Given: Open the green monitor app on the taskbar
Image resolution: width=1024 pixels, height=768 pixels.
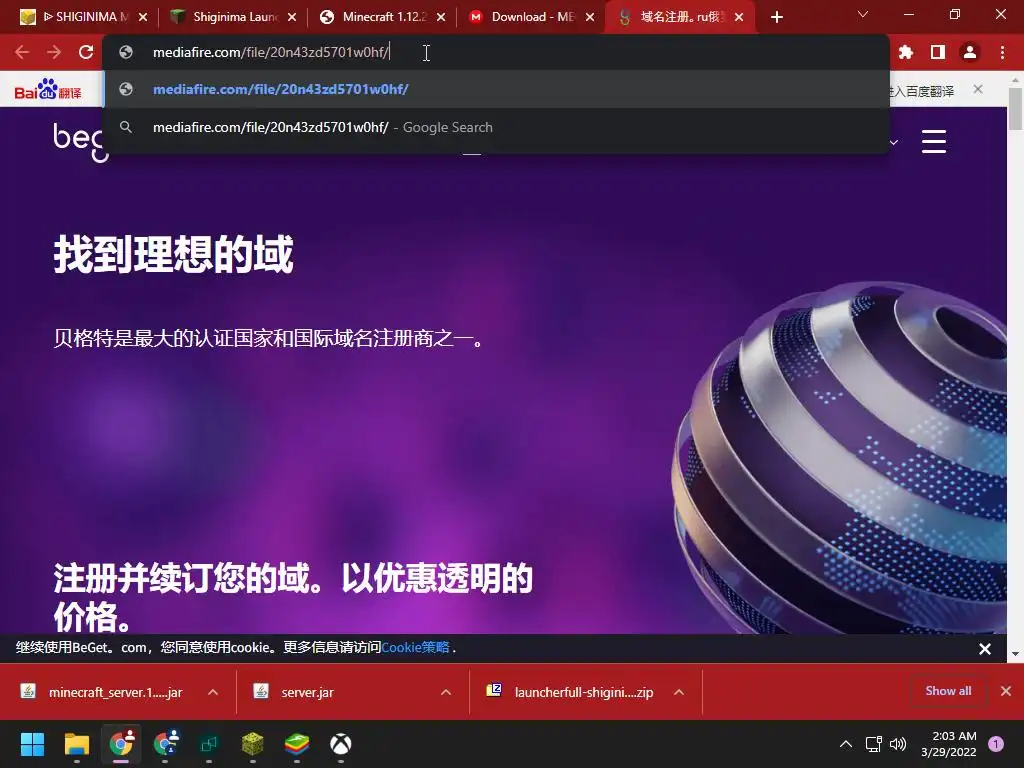Looking at the screenshot, I should tap(209, 744).
